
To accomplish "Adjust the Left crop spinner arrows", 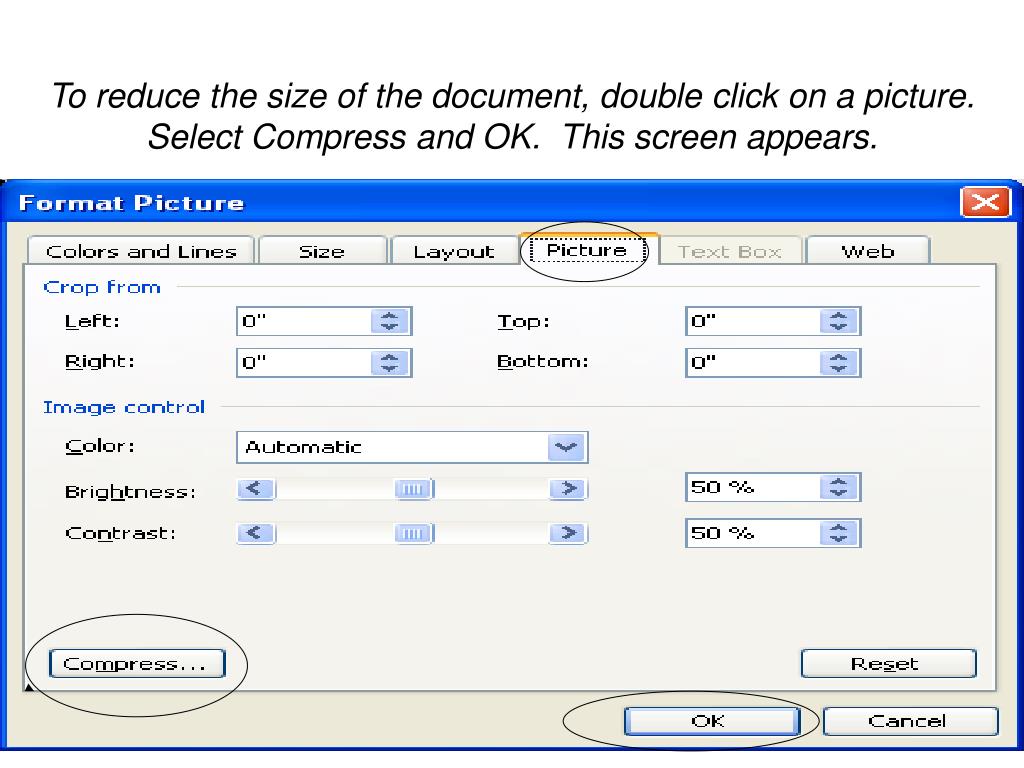I will point(390,321).
